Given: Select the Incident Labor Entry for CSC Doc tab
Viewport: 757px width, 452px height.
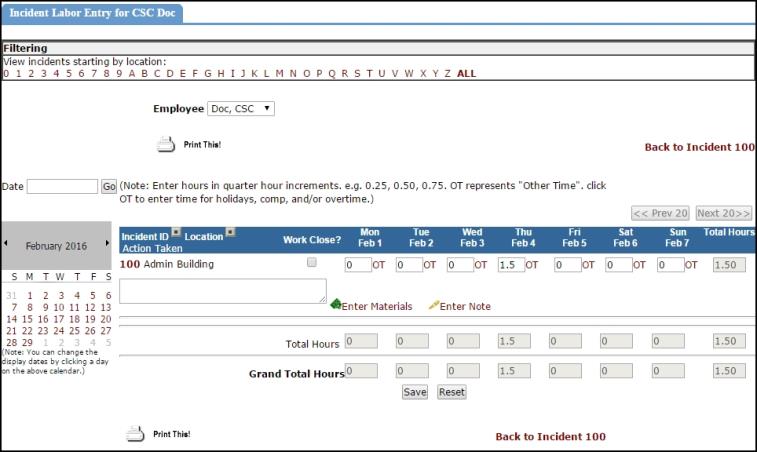Looking at the screenshot, I should coord(92,13).
